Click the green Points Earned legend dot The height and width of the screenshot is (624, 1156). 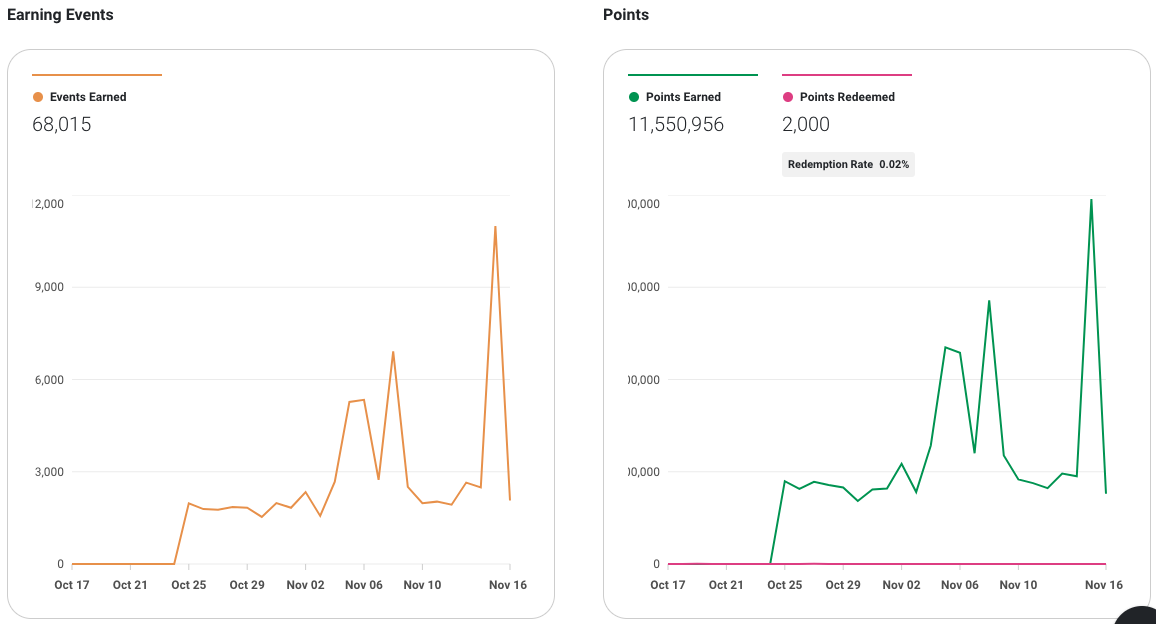(x=633, y=97)
